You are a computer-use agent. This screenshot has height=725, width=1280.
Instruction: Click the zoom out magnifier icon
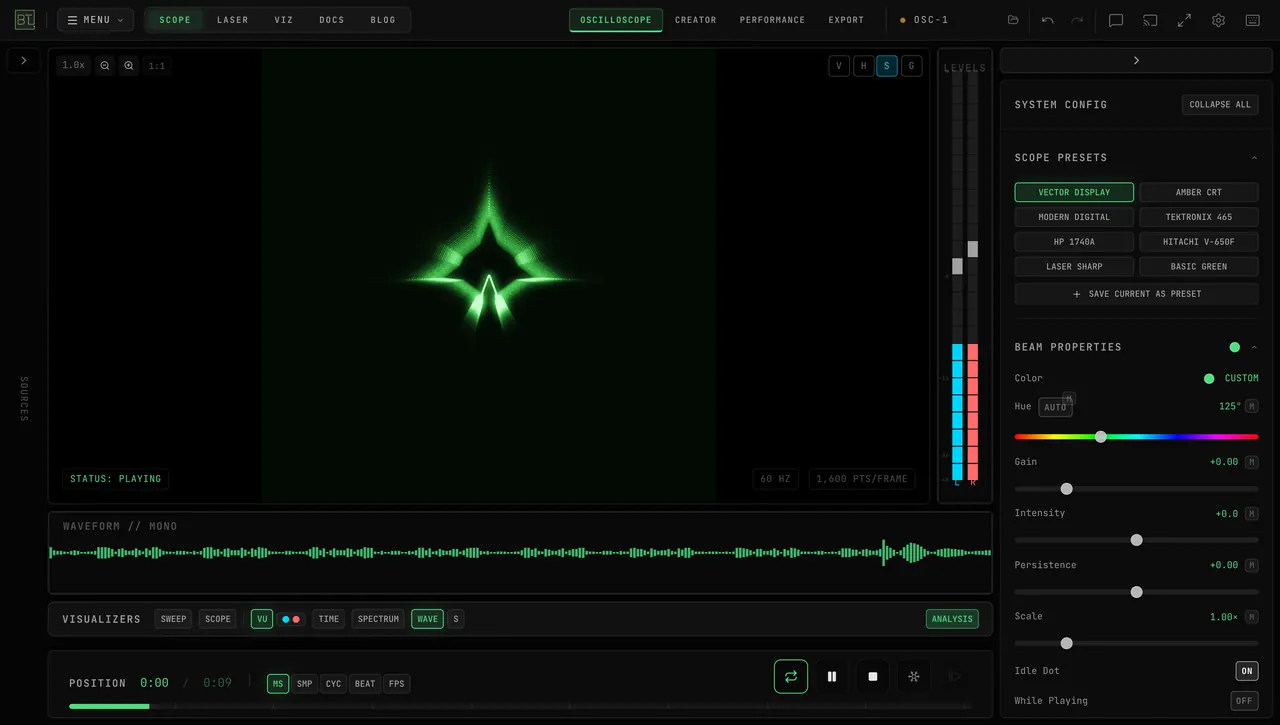[105, 65]
